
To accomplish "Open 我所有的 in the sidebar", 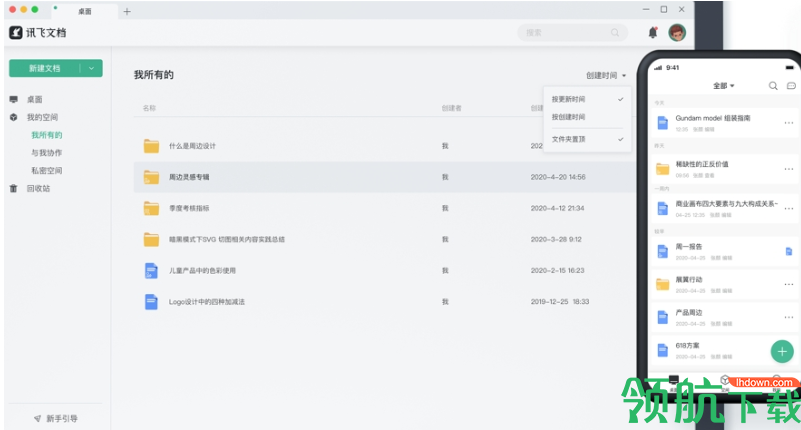I will [x=46, y=135].
